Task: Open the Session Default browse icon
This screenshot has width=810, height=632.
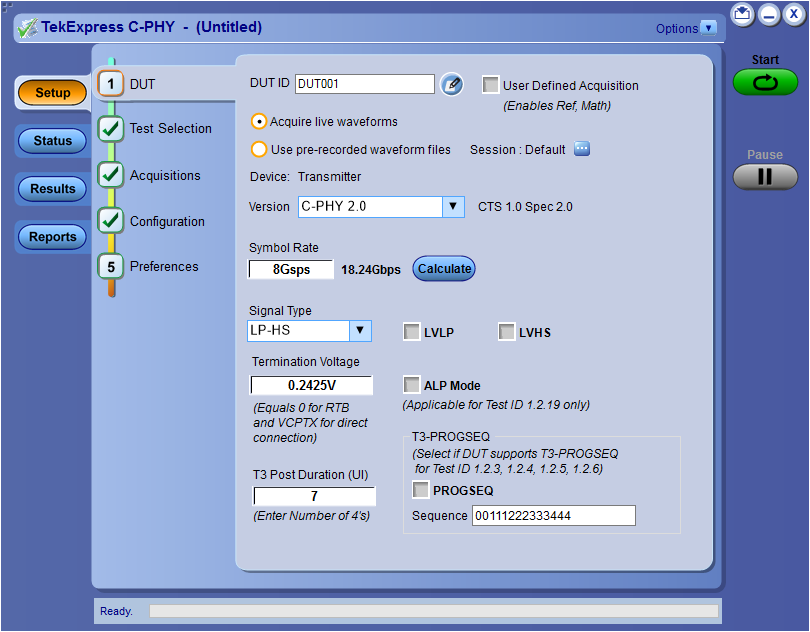Action: click(x=581, y=148)
